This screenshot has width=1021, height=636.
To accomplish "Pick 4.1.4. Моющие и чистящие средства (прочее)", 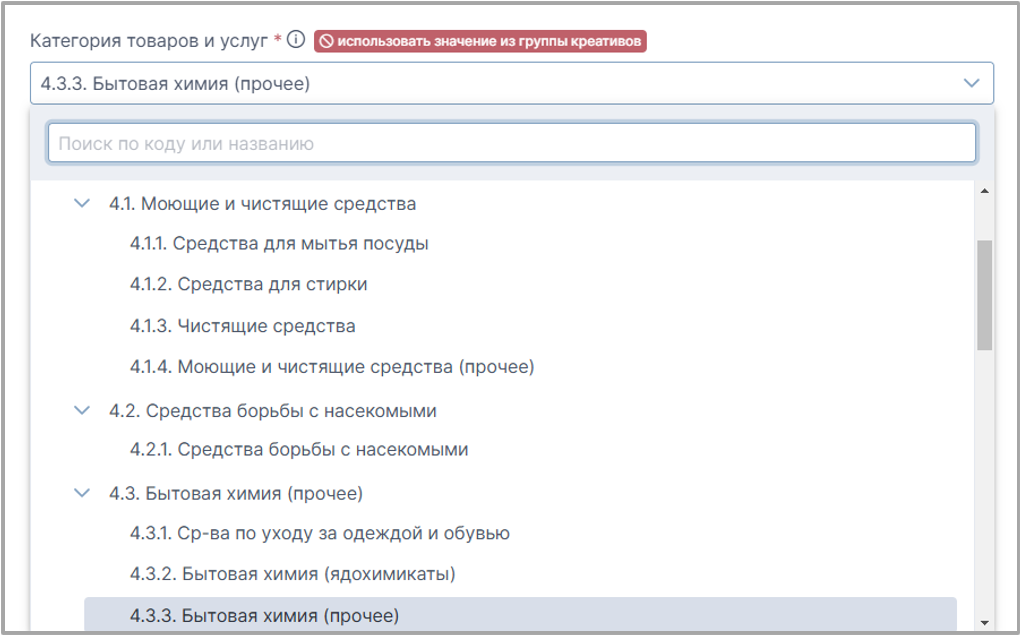I will 332,368.
